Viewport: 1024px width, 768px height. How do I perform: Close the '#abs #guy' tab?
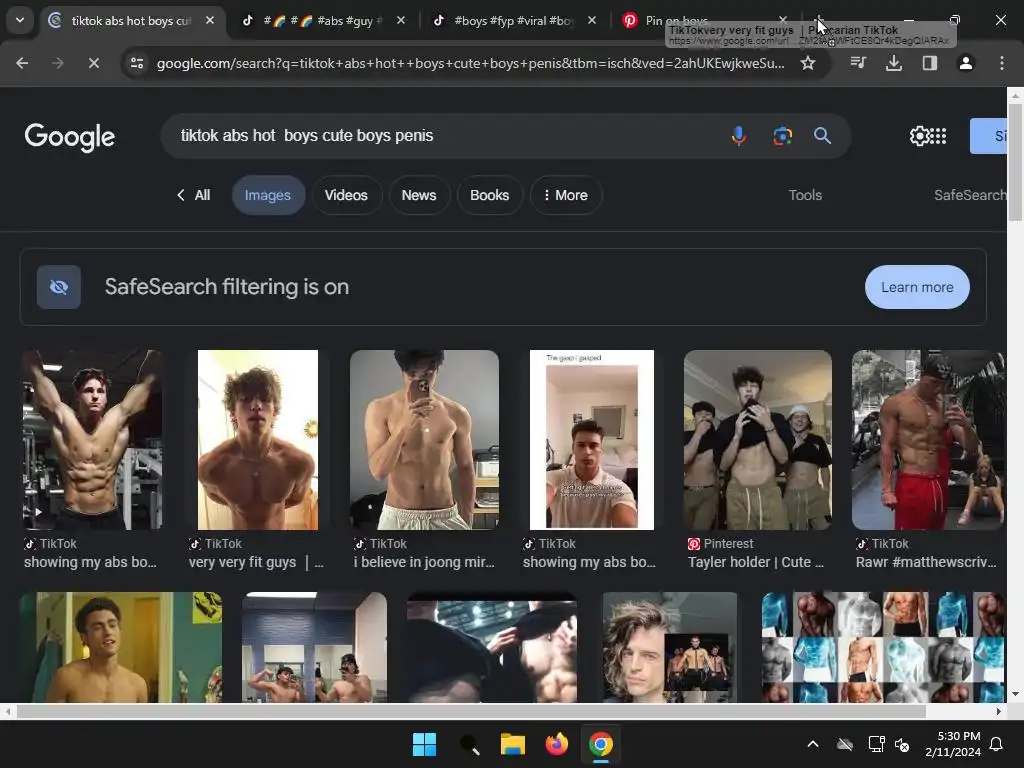(401, 20)
